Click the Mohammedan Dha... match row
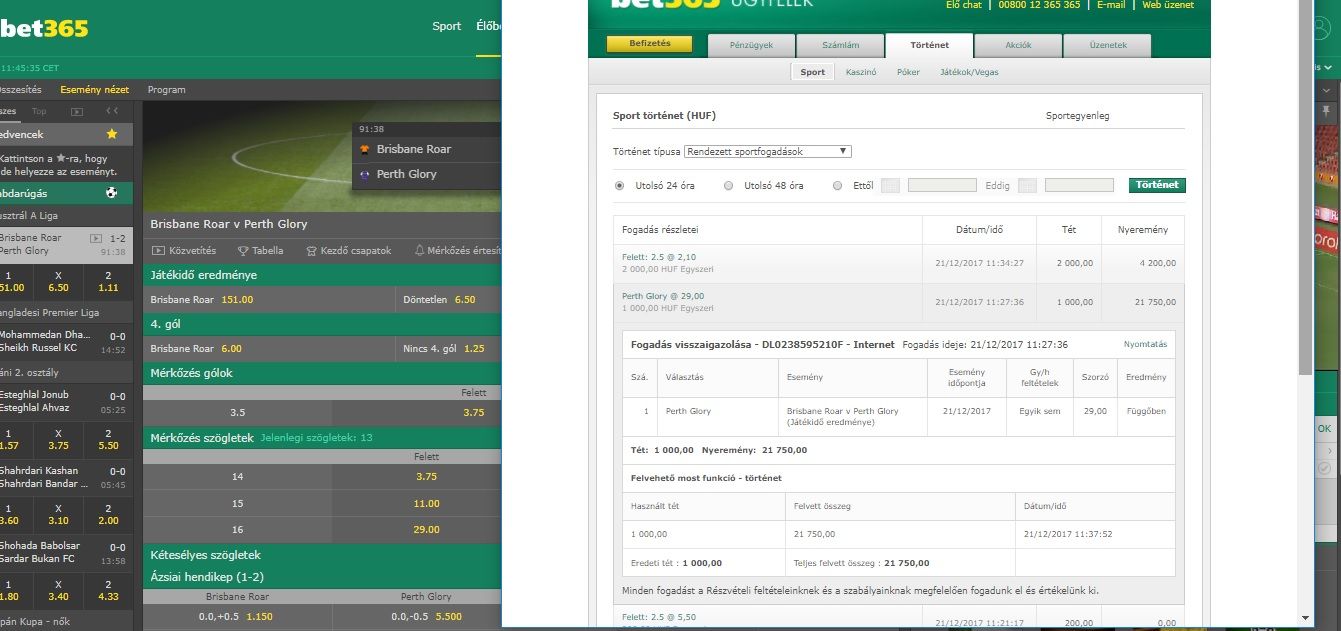Viewport: 1341px width, 631px height. [66, 341]
